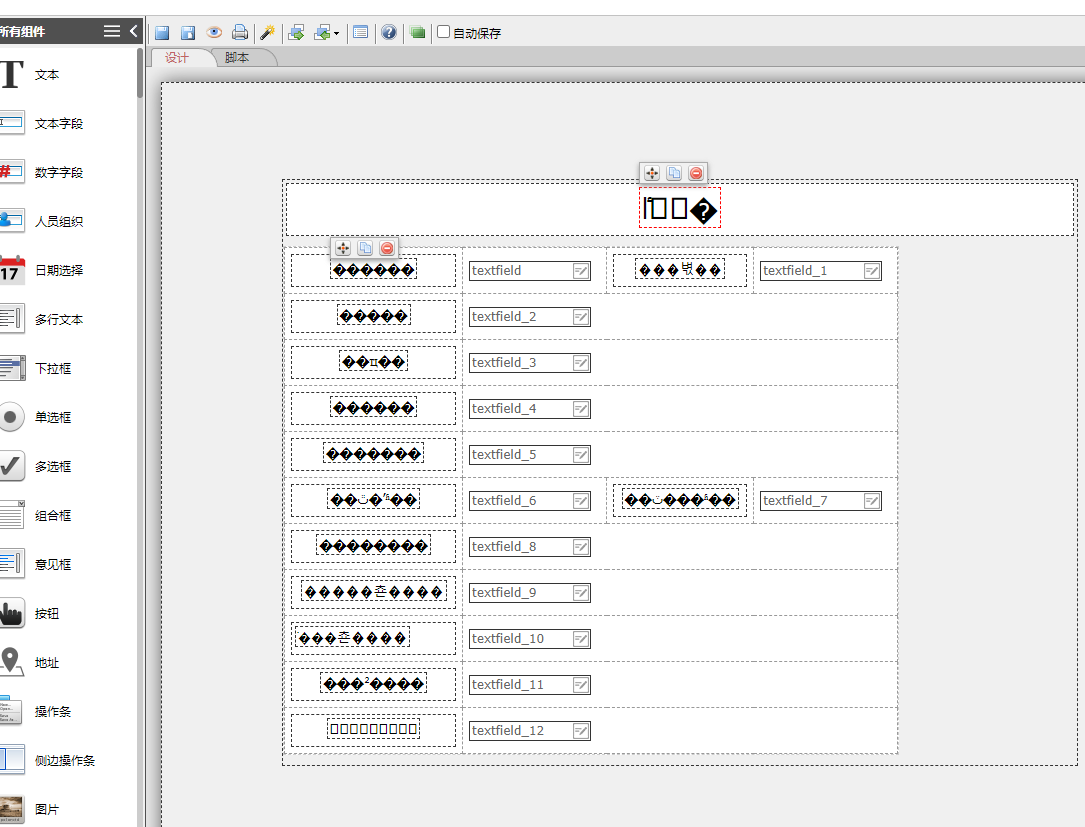
Task: Switch to the 设计 tab
Action: tap(177, 57)
